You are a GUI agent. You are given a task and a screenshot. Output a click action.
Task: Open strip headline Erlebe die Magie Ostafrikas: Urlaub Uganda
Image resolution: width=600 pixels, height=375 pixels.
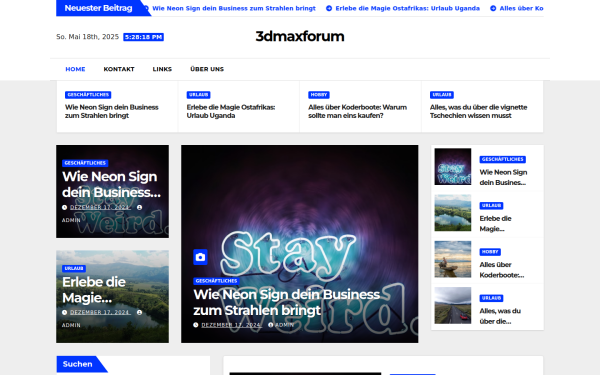(231, 111)
